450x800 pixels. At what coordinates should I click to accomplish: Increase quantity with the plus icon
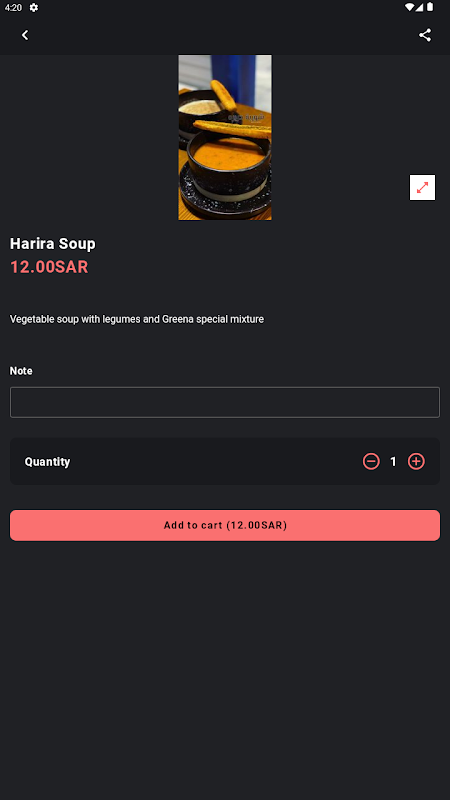tap(416, 462)
